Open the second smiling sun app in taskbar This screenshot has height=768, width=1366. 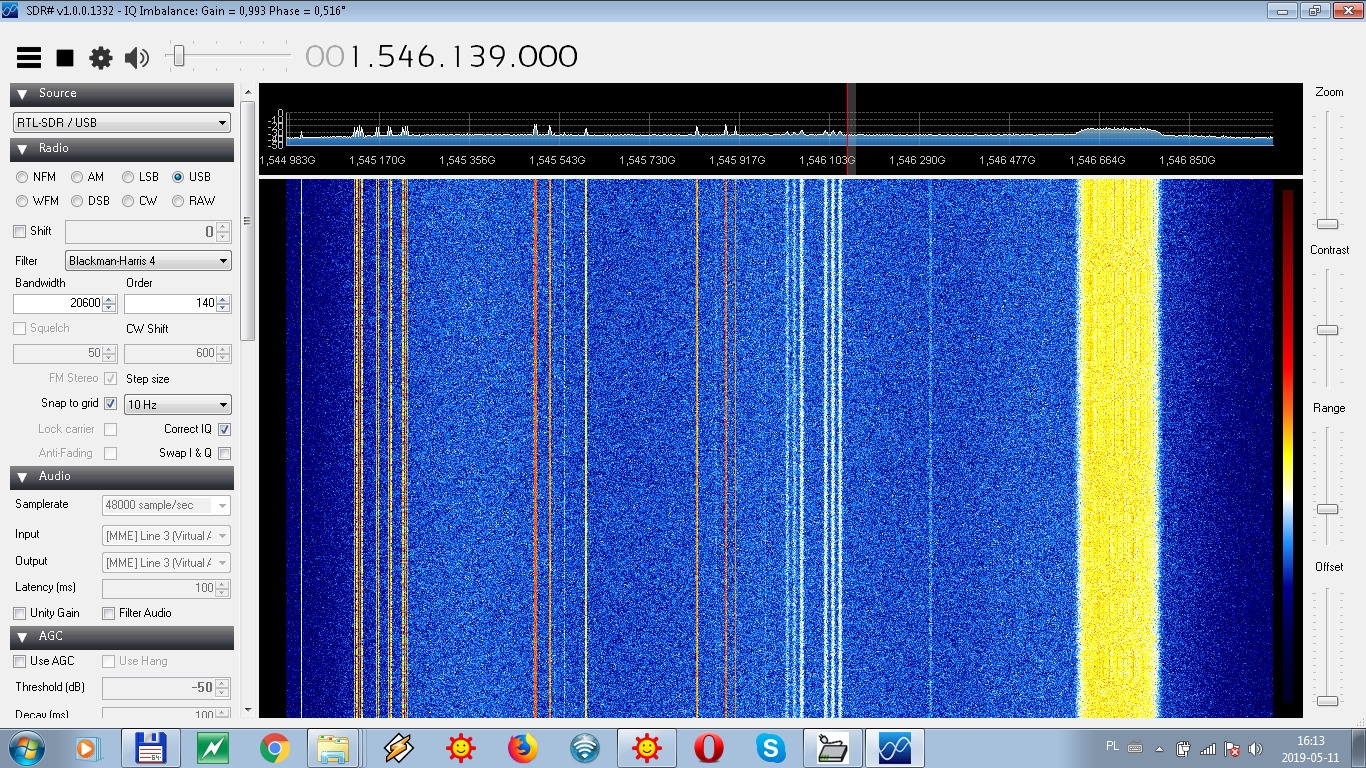[x=647, y=748]
